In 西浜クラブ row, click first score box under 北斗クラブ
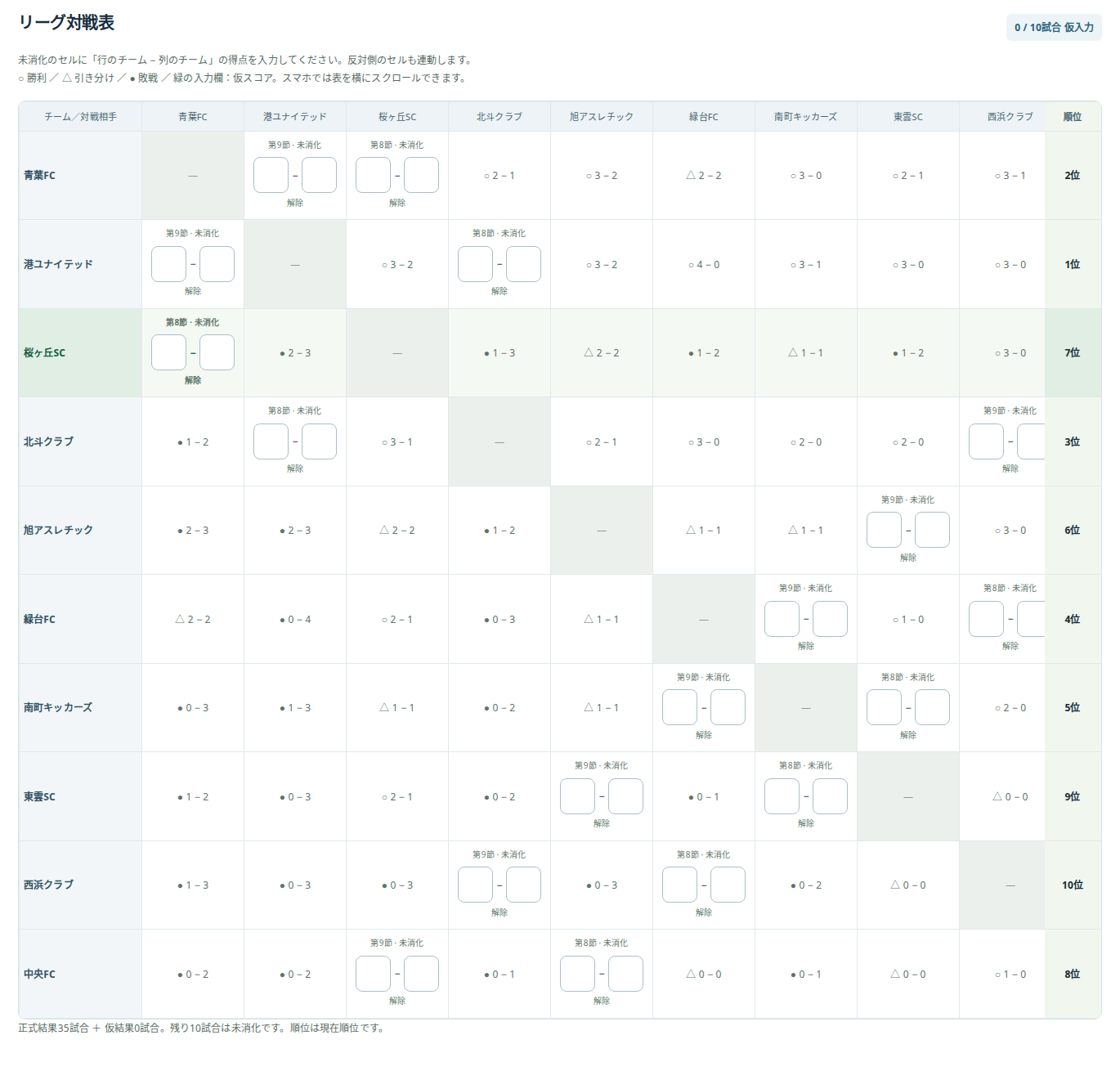This screenshot has height=1071, width=1120. 475,885
